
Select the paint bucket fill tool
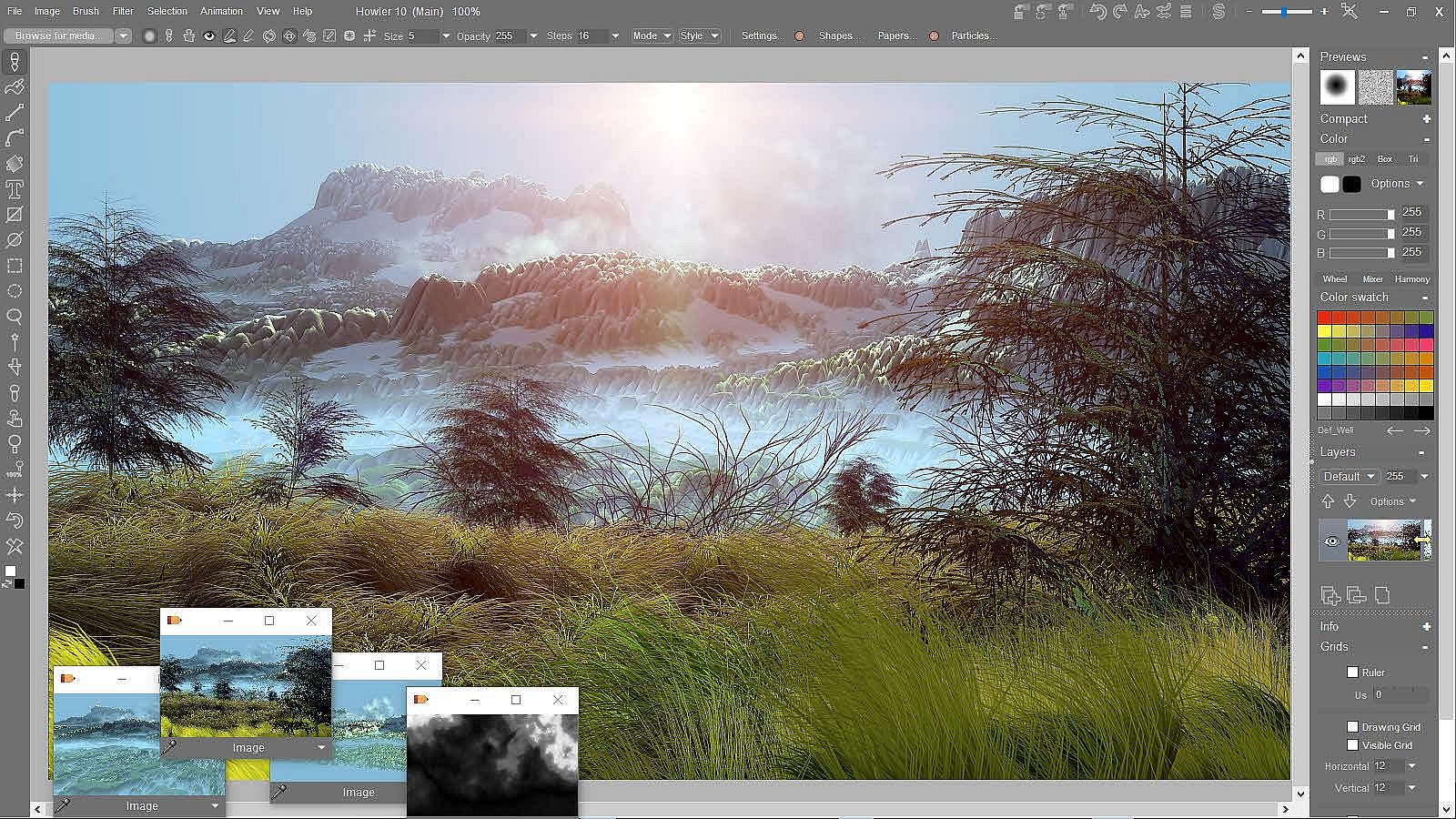[15, 164]
